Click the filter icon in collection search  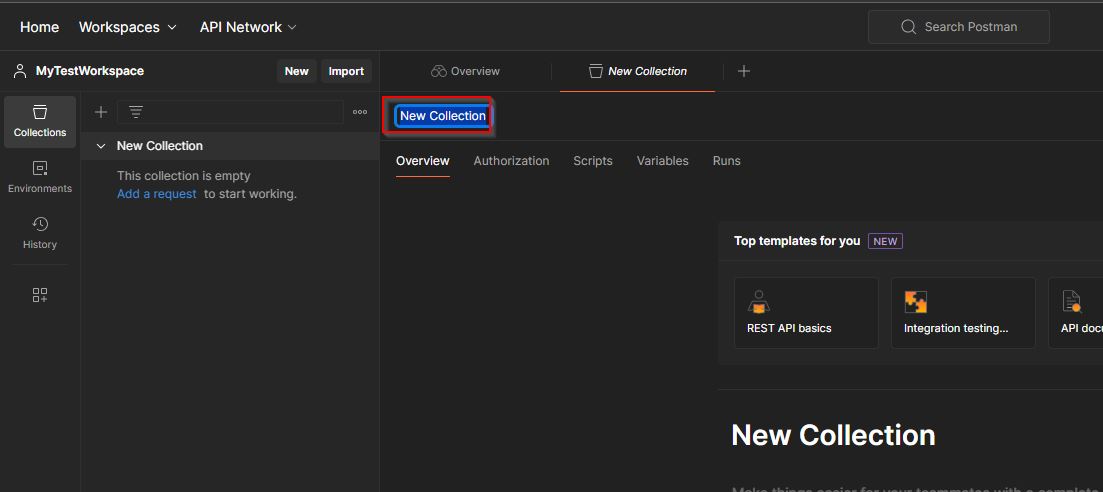coord(136,112)
